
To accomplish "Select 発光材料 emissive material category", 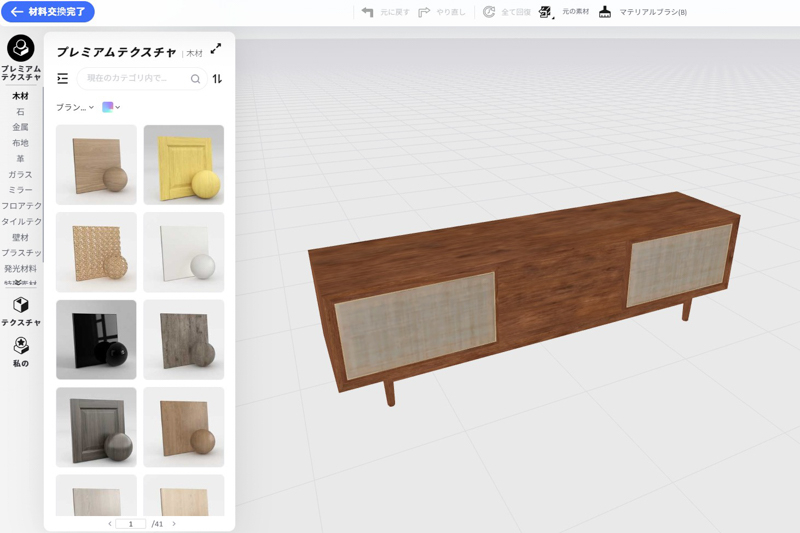I will [x=20, y=268].
